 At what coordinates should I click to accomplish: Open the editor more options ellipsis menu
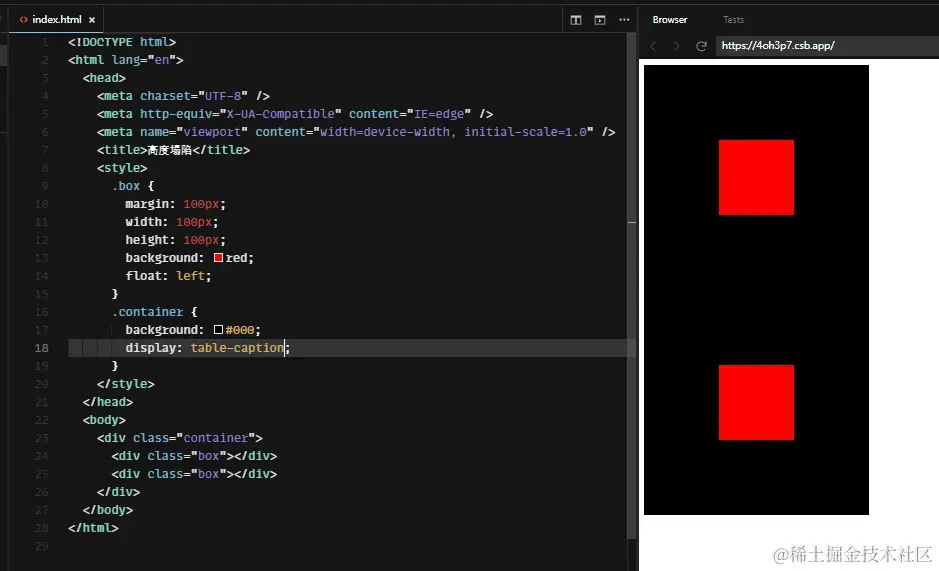click(x=624, y=20)
